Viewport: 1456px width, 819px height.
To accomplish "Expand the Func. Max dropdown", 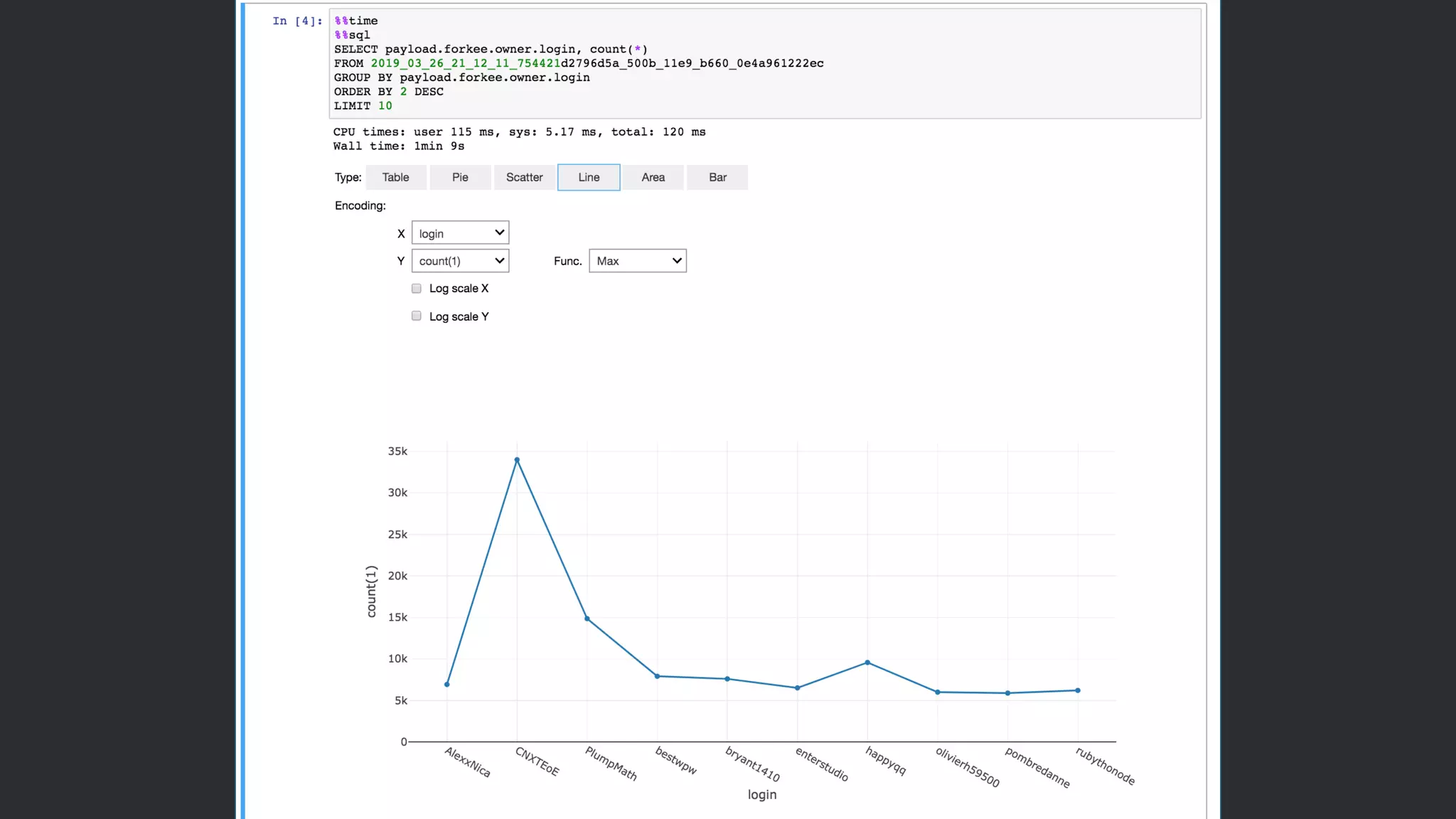I will (637, 261).
